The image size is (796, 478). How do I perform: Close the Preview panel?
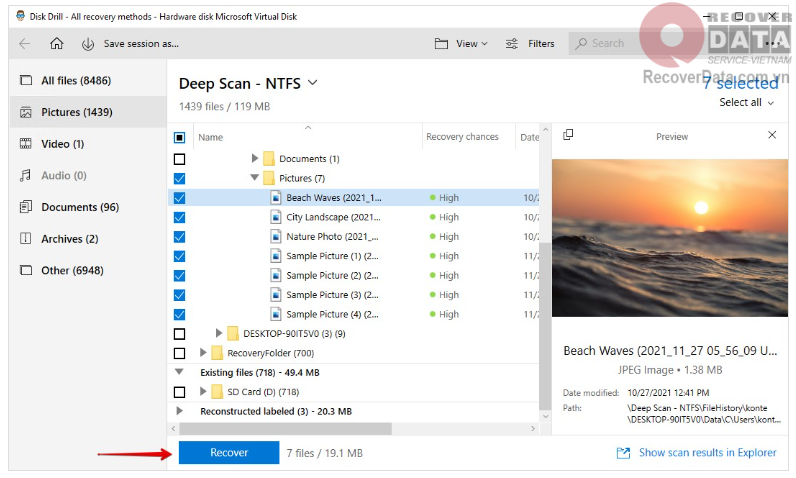(772, 135)
